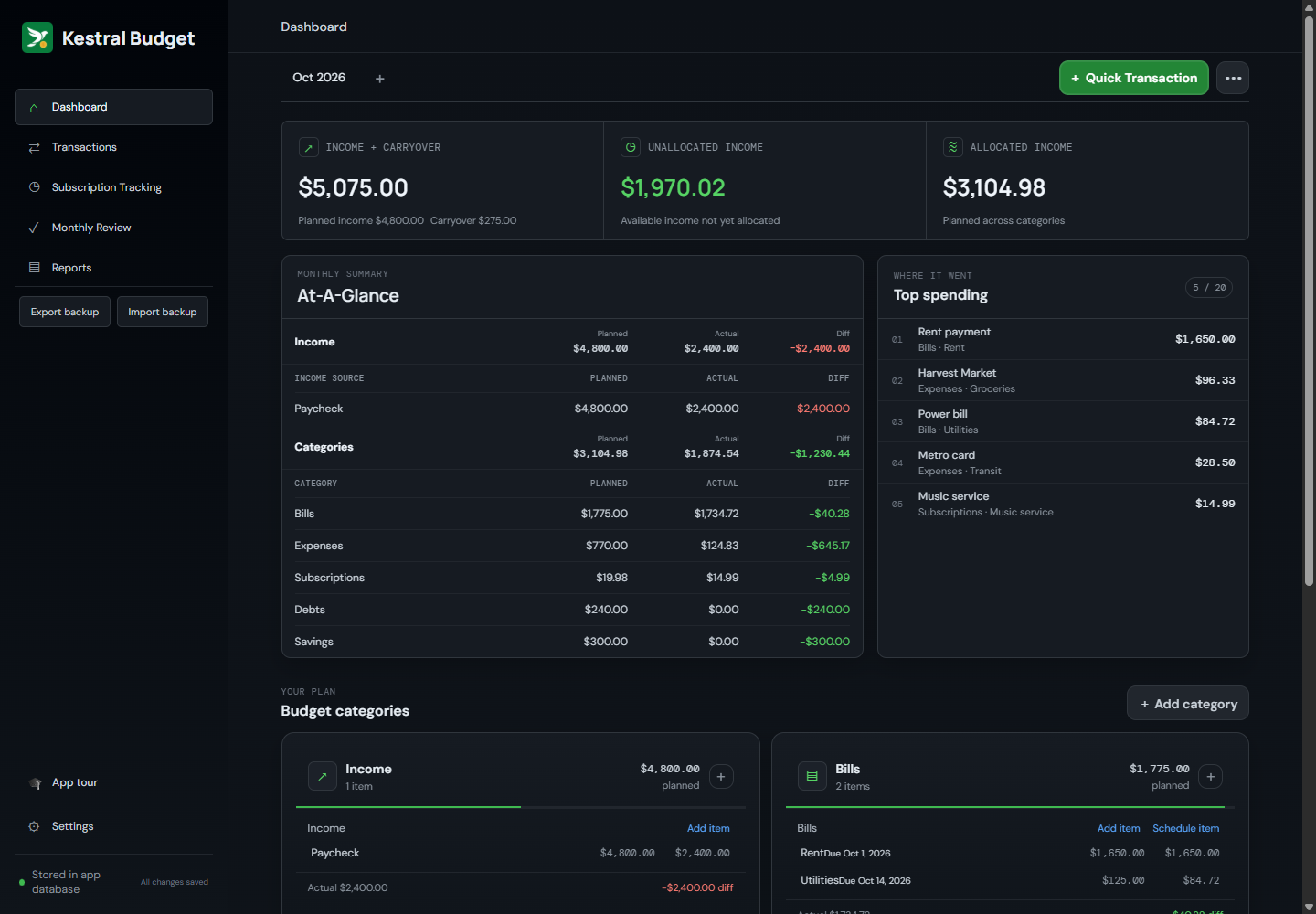The width and height of the screenshot is (1316, 914).
Task: Click the Settings gear icon
Action: click(34, 826)
